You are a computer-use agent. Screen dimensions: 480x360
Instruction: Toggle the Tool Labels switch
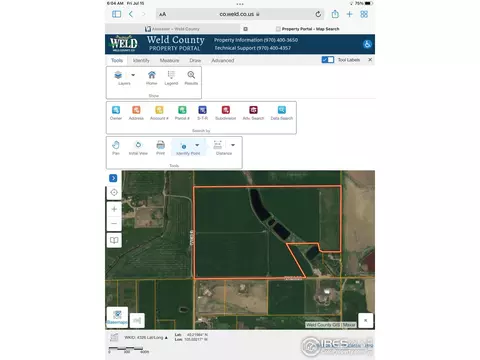[328, 60]
